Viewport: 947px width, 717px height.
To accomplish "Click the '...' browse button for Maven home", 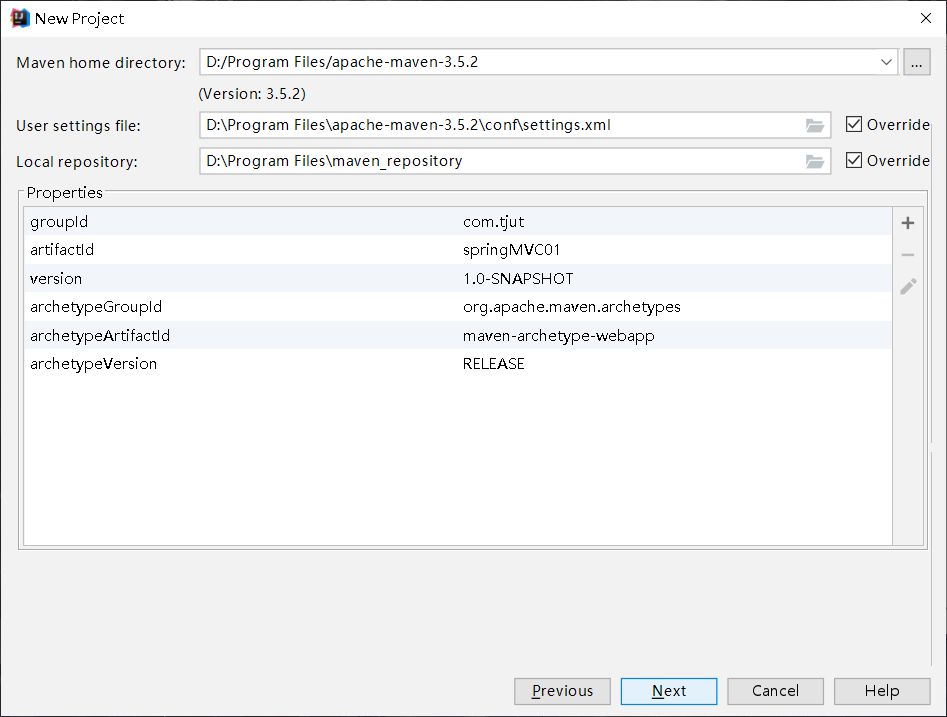I will pyautogui.click(x=916, y=61).
